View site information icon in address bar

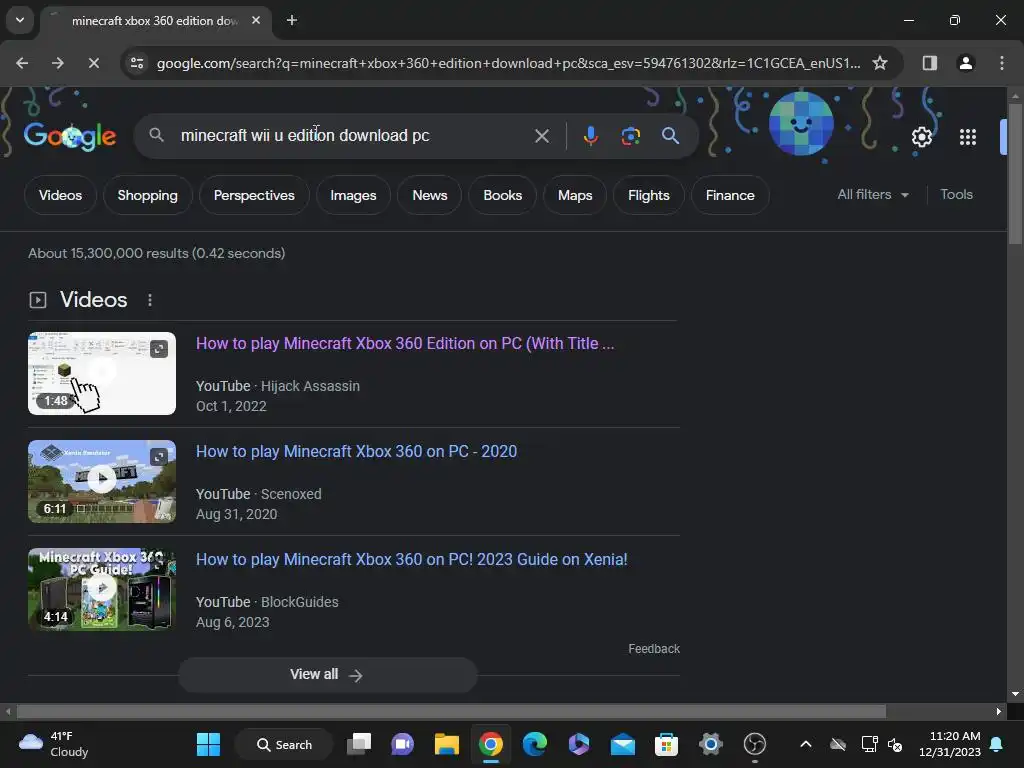coord(137,63)
